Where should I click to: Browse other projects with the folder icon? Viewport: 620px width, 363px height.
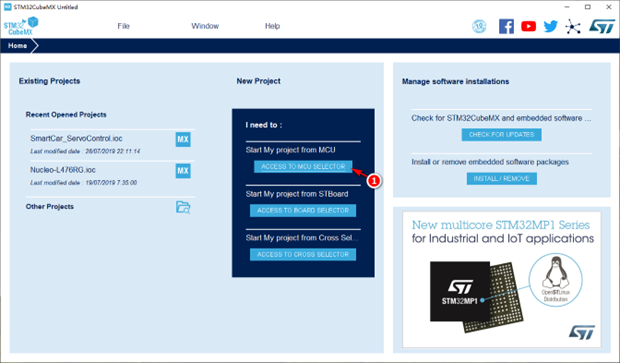point(183,207)
